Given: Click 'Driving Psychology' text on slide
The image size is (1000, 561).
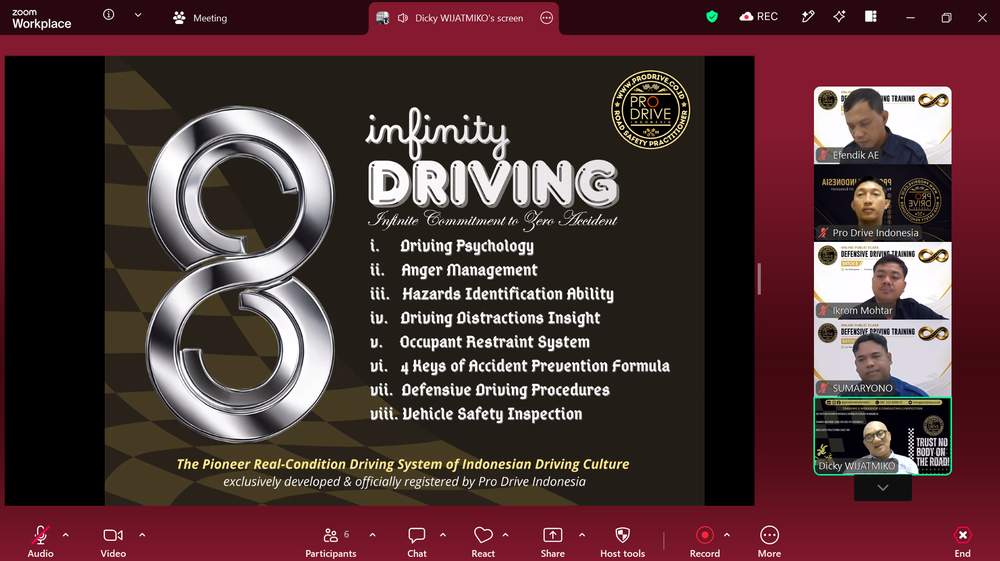Looking at the screenshot, I should (x=467, y=246).
